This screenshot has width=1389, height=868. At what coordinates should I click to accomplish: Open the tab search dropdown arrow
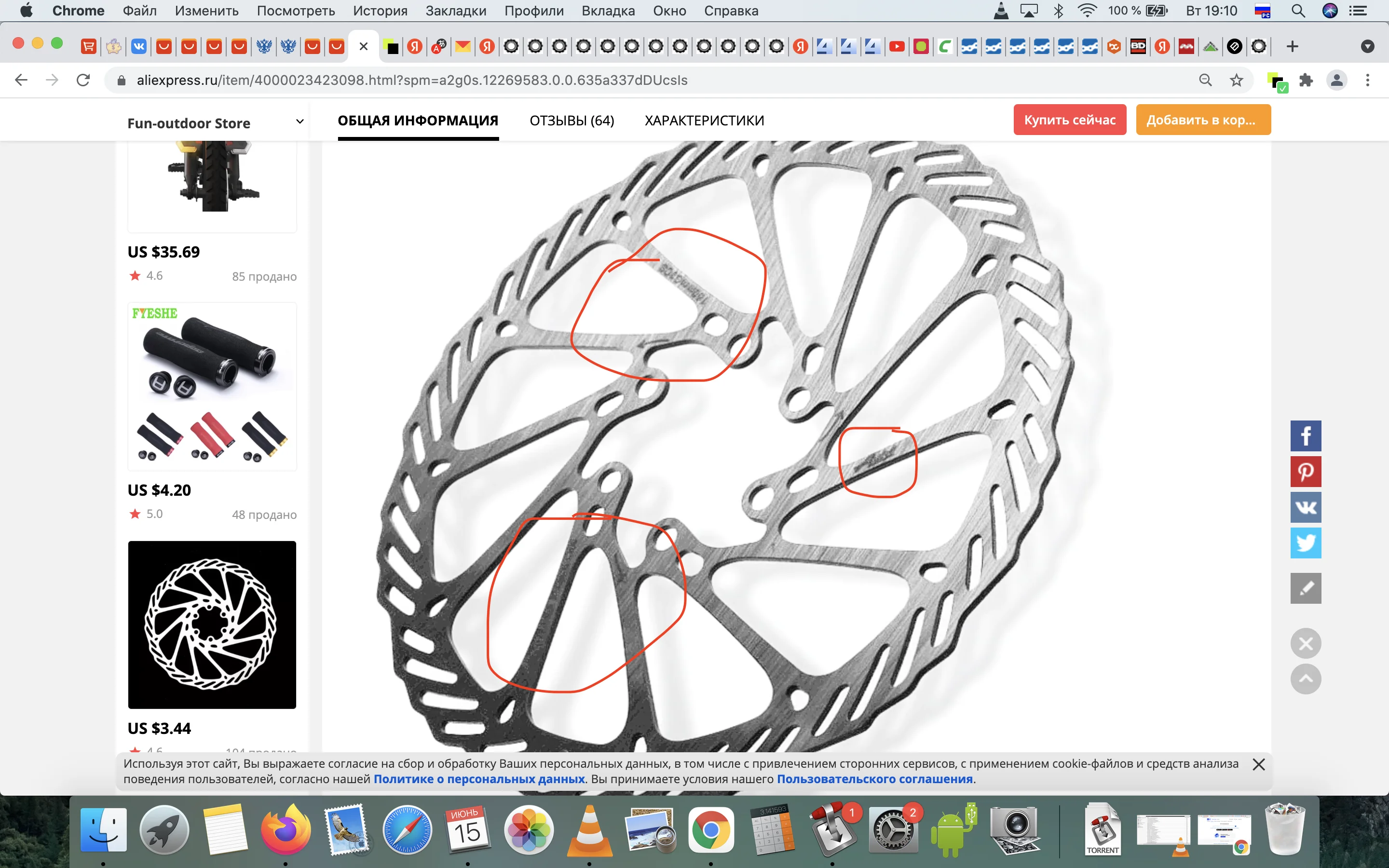pyautogui.click(x=1367, y=46)
